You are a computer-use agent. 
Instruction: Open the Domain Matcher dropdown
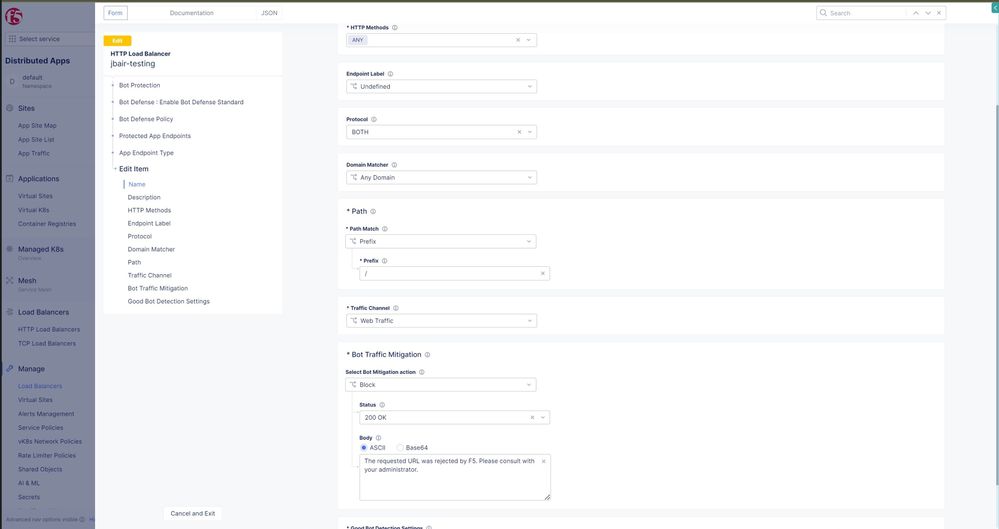pyautogui.click(x=441, y=178)
